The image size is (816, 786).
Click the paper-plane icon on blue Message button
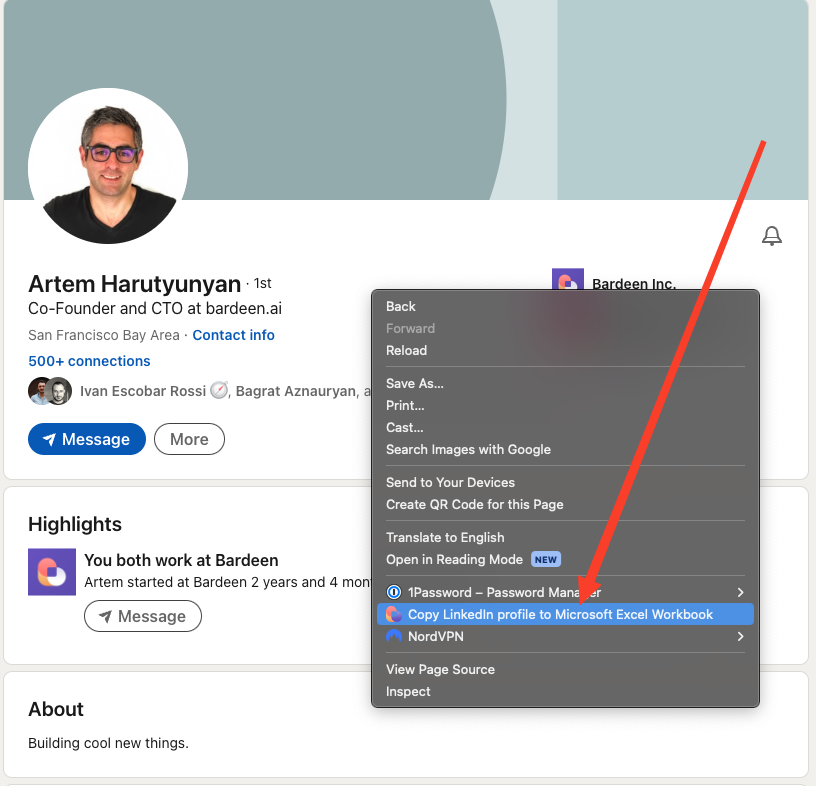pyautogui.click(x=49, y=439)
